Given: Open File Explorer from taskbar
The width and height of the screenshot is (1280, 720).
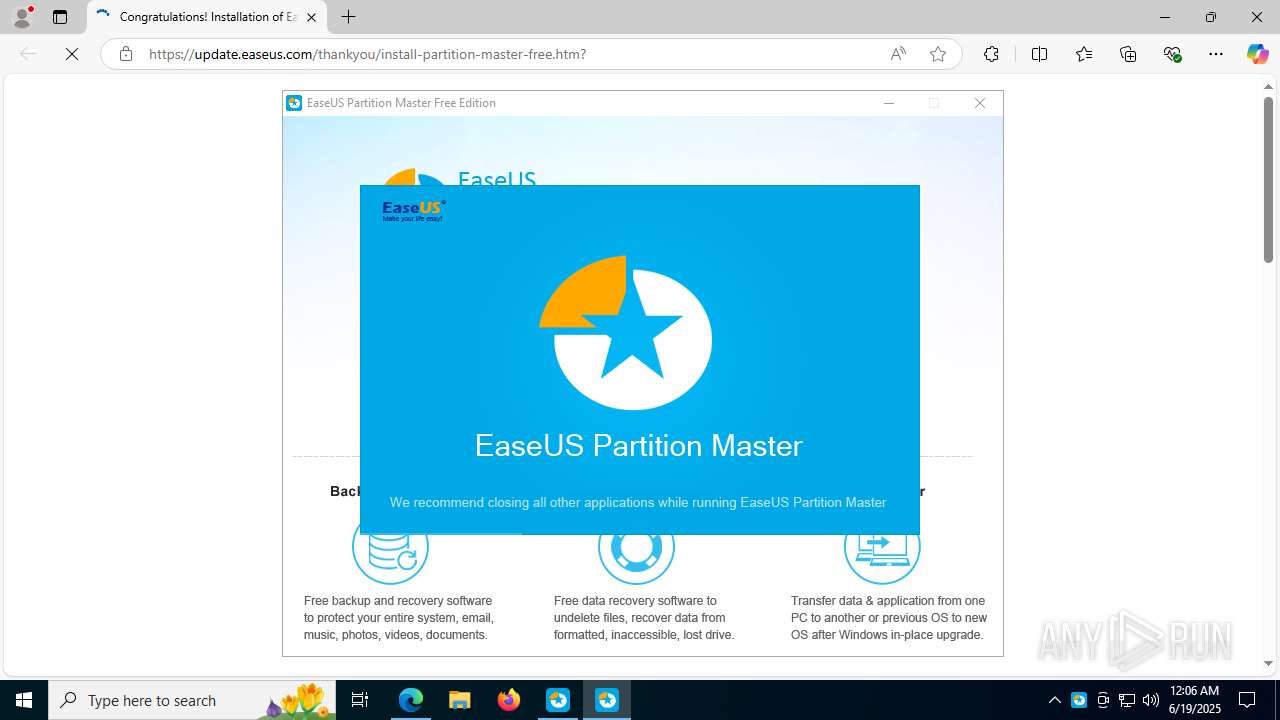Looking at the screenshot, I should click(x=459, y=700).
